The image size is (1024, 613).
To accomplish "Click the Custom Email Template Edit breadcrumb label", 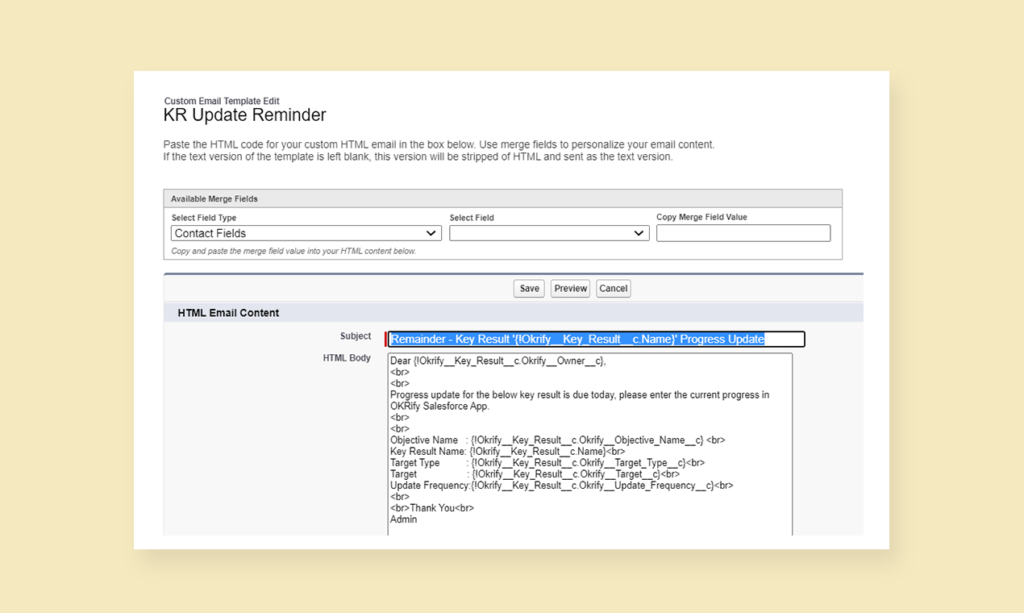I will 221,101.
